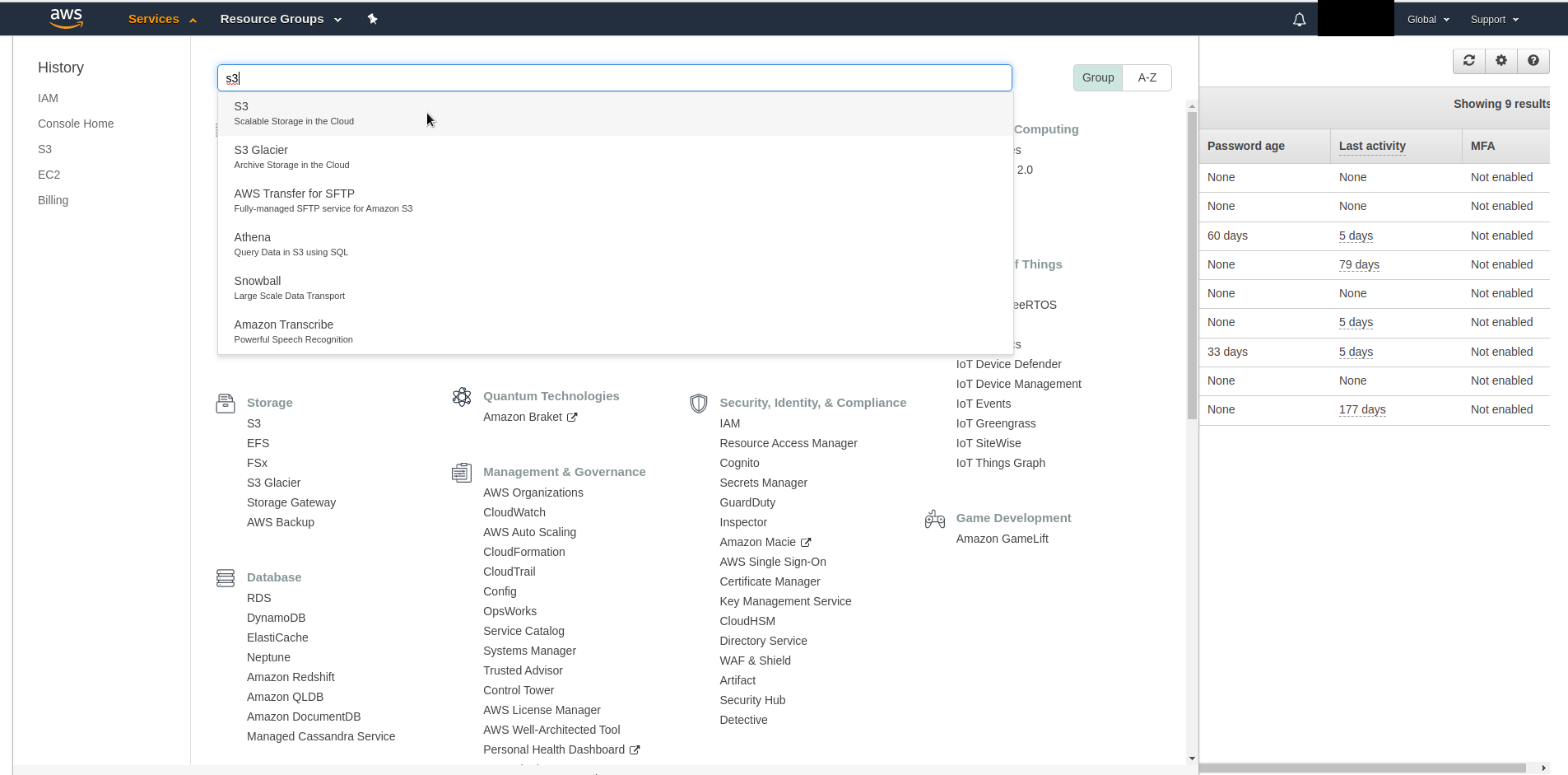Click external link icon beside Personal Health Dashboard
Screen dimensions: 1568x775
(635, 750)
